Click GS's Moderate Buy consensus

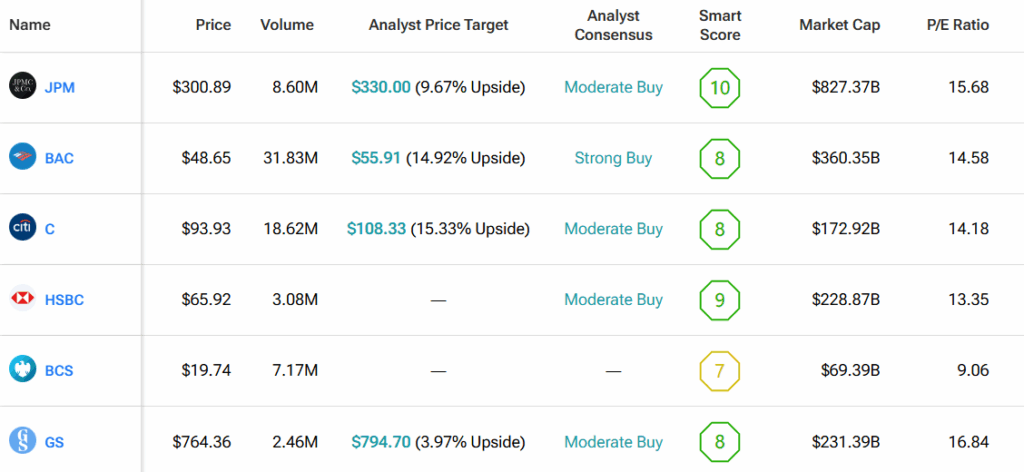pyautogui.click(x=613, y=442)
